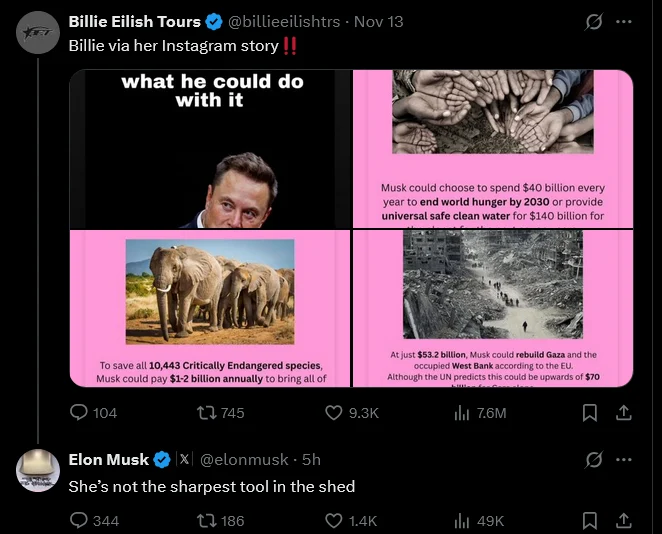Open more options menu on Elon Musk's reply

point(624,459)
